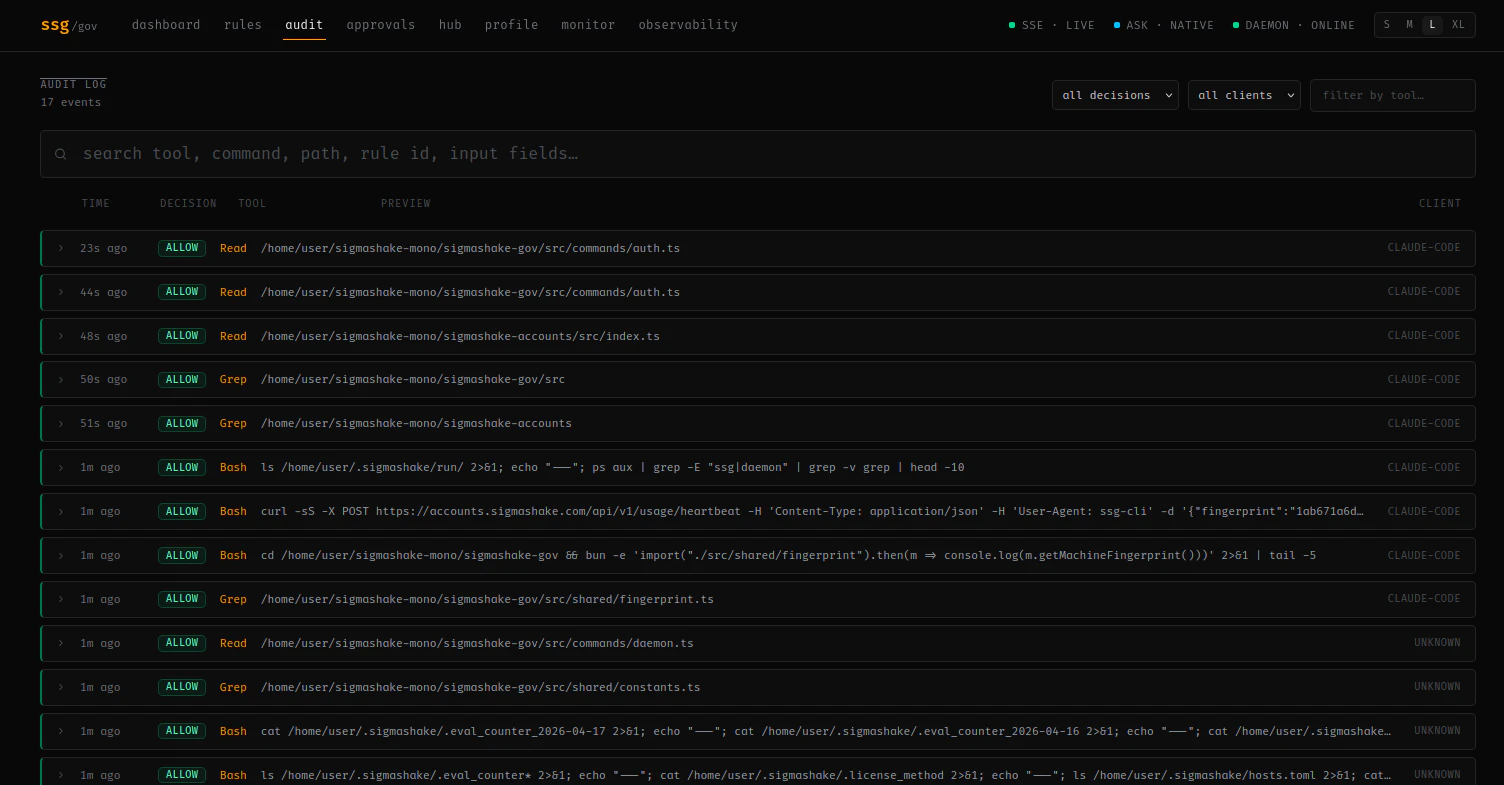Go to the approvals tab
1504x785 pixels.
click(381, 25)
